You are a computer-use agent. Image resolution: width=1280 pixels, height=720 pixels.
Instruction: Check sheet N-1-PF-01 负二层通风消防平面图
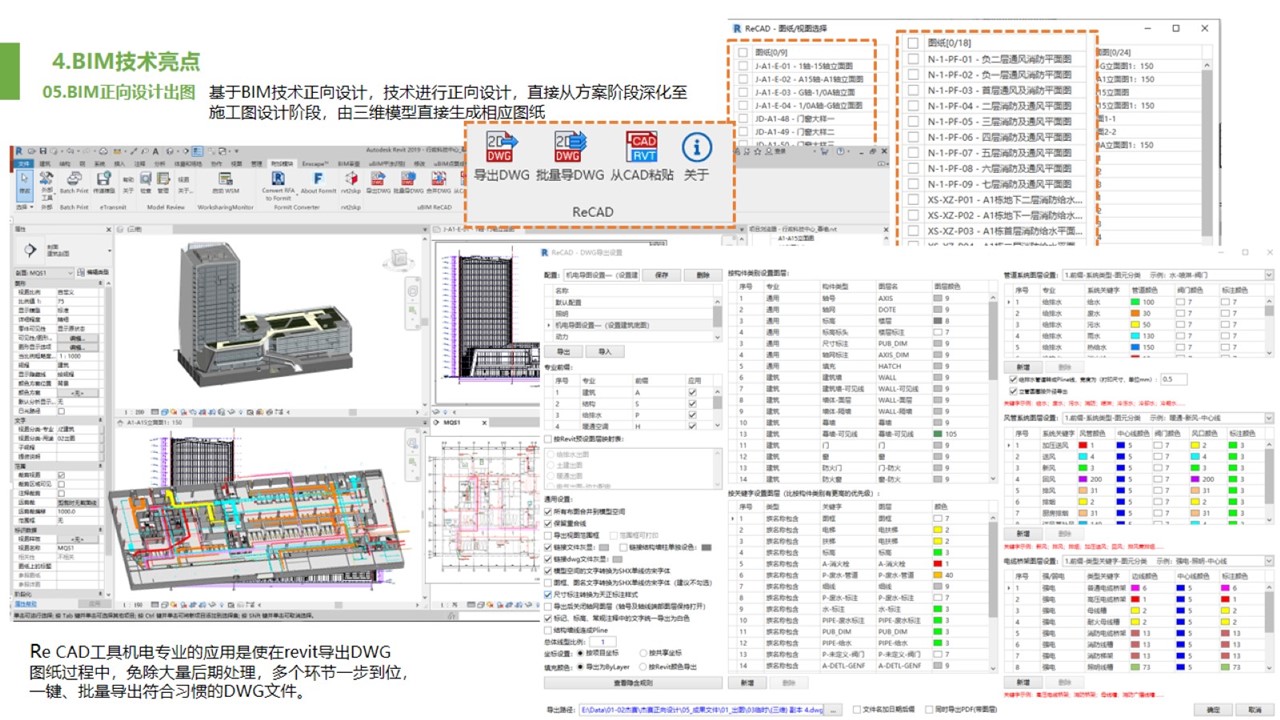[x=914, y=59]
